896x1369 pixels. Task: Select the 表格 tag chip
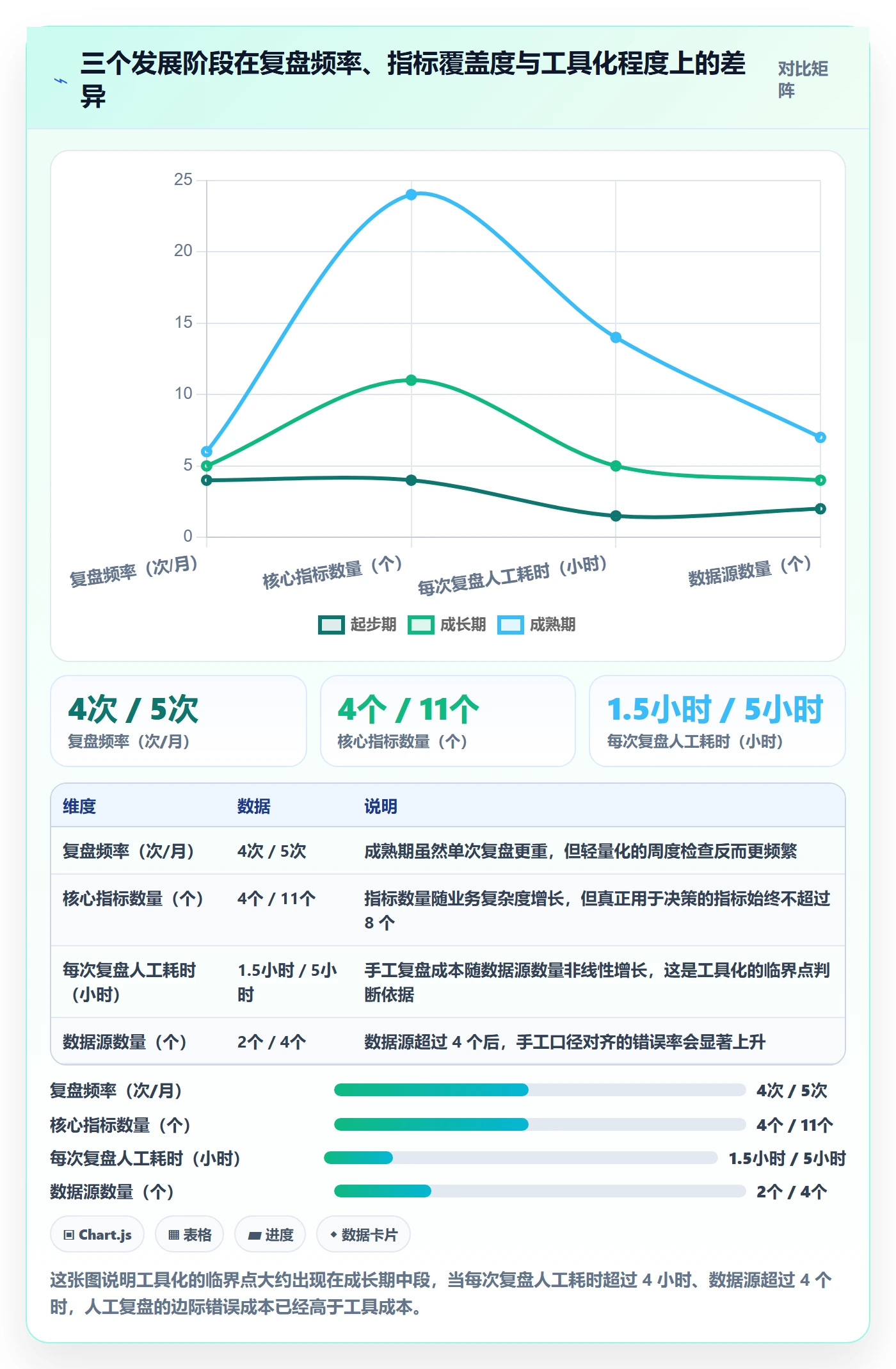(189, 1235)
